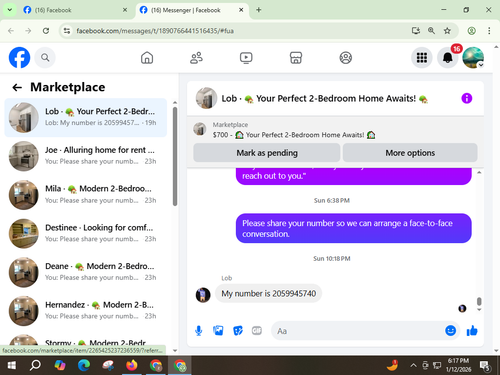500x375 pixels.
Task: Click the conversation list scrollbar
Action: [175, 157]
